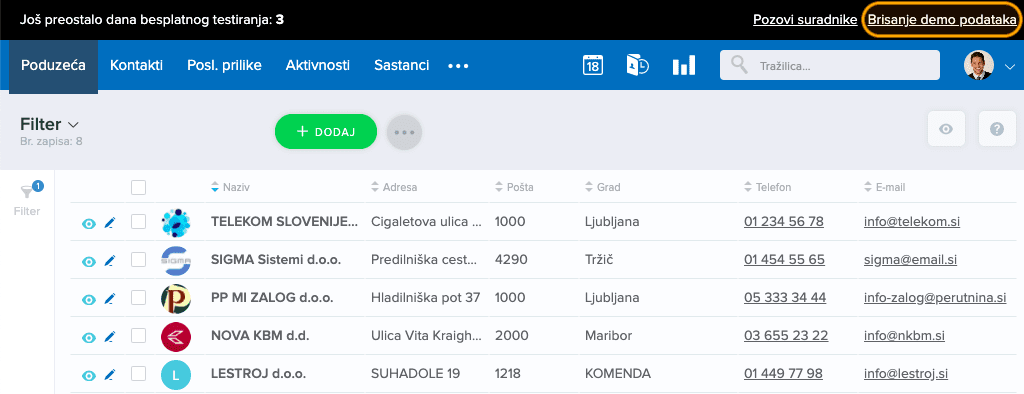The height and width of the screenshot is (394, 1024).
Task: Click the green DODAJ button
Action: click(326, 131)
